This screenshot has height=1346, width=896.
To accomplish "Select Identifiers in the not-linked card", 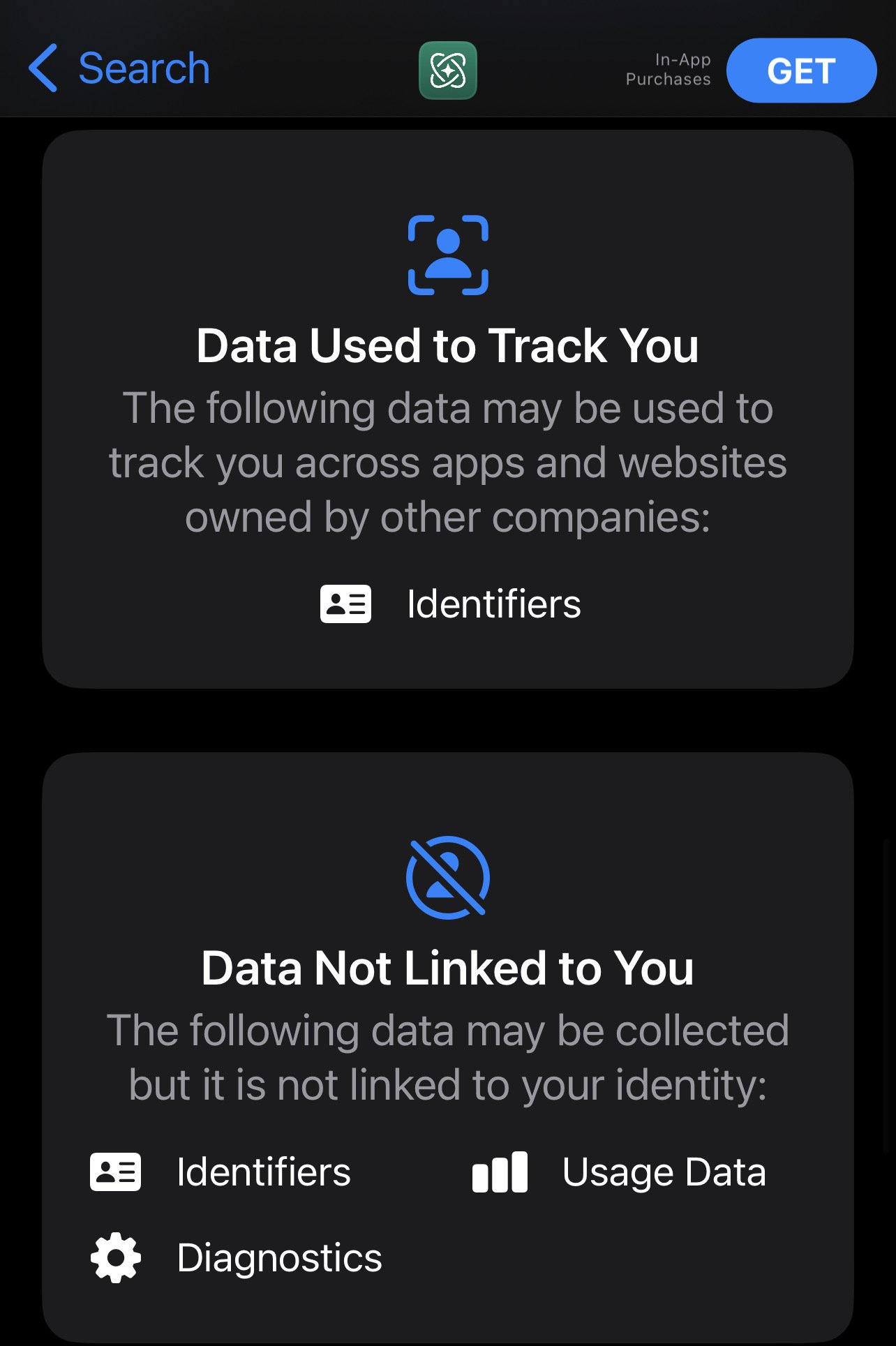I will pyautogui.click(x=264, y=1172).
